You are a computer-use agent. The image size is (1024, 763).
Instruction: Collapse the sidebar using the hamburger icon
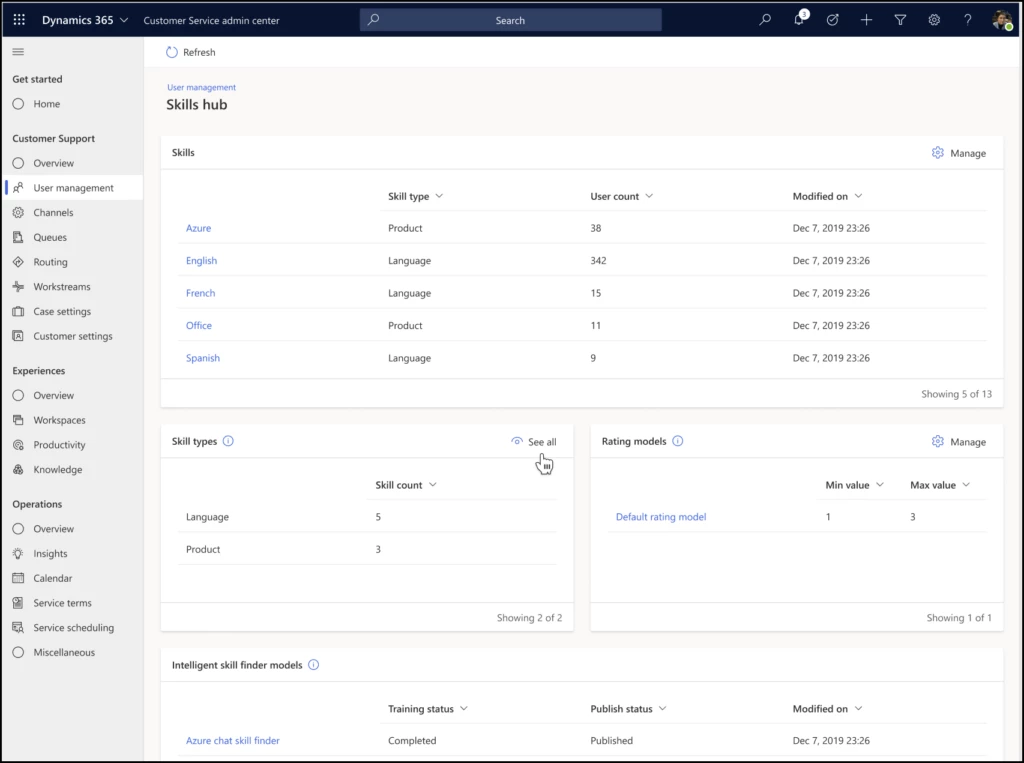(x=17, y=53)
